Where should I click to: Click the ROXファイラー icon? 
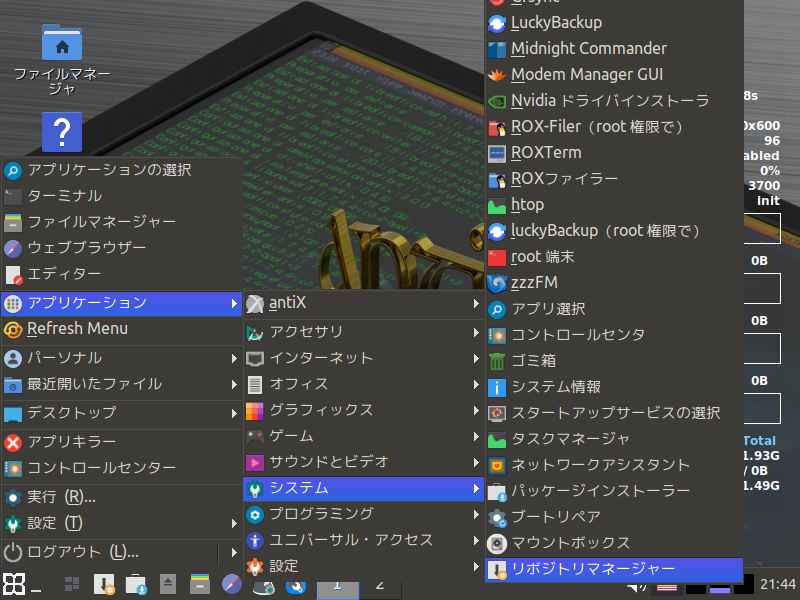point(496,180)
